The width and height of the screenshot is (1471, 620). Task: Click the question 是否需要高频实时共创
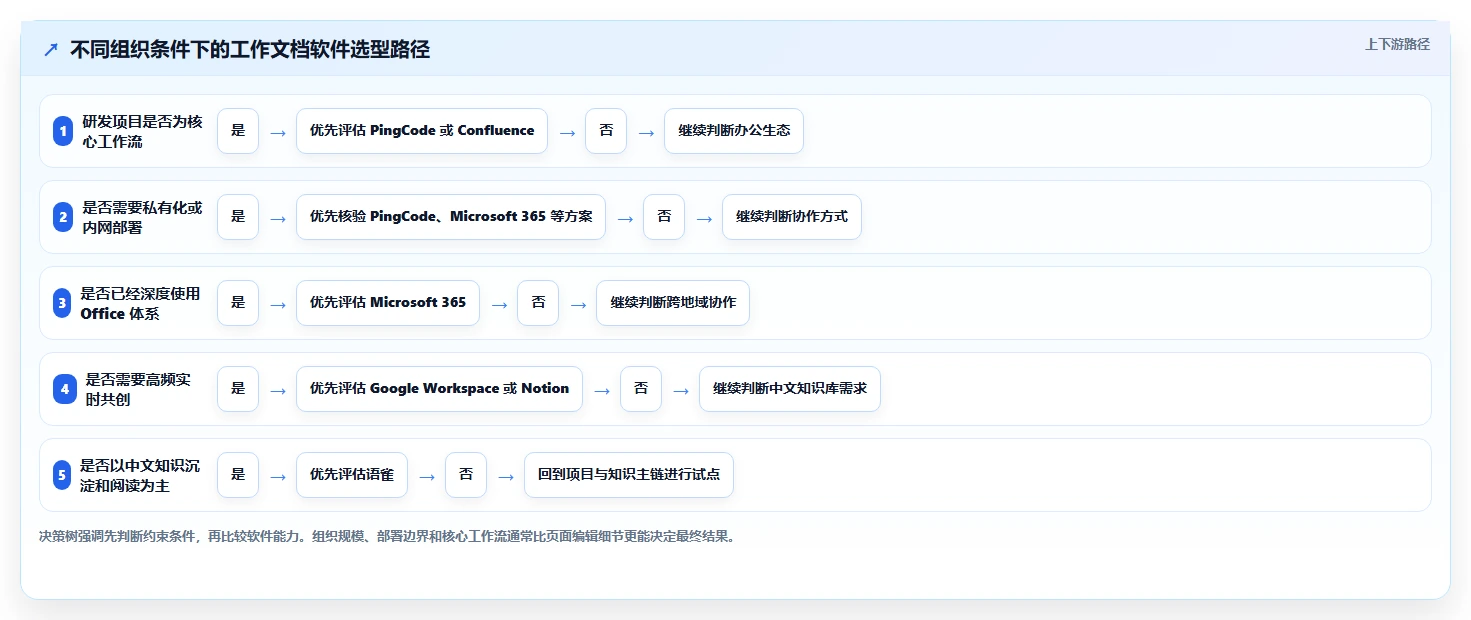tap(138, 389)
